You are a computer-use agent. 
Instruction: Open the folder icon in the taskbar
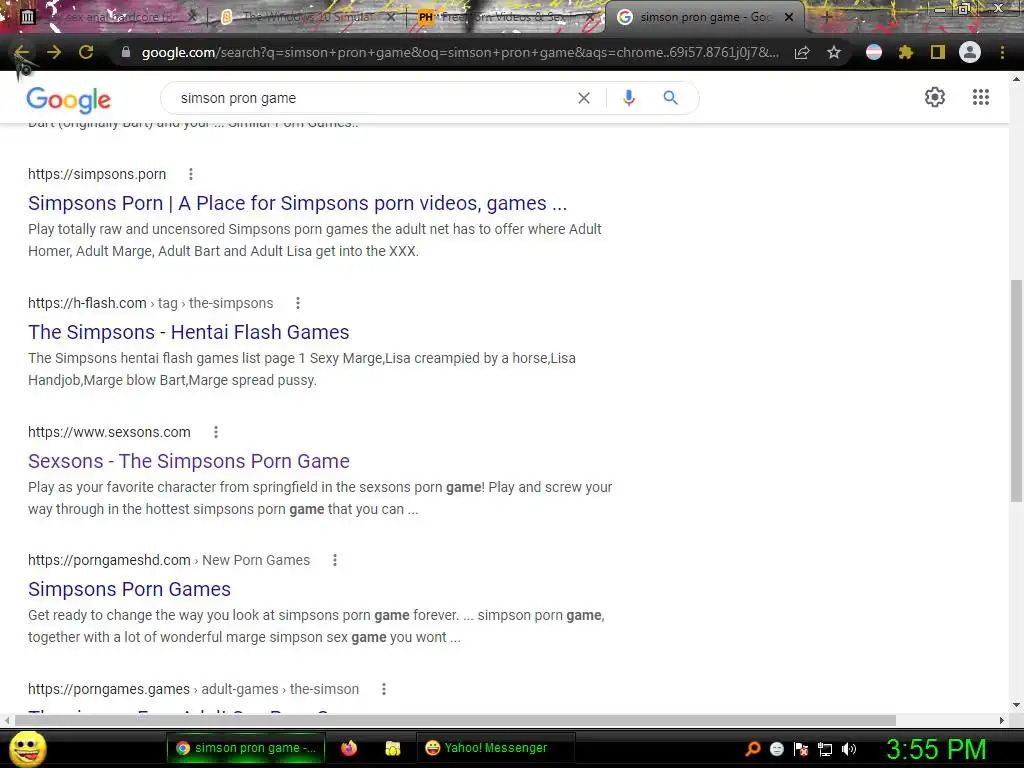pyautogui.click(x=392, y=748)
